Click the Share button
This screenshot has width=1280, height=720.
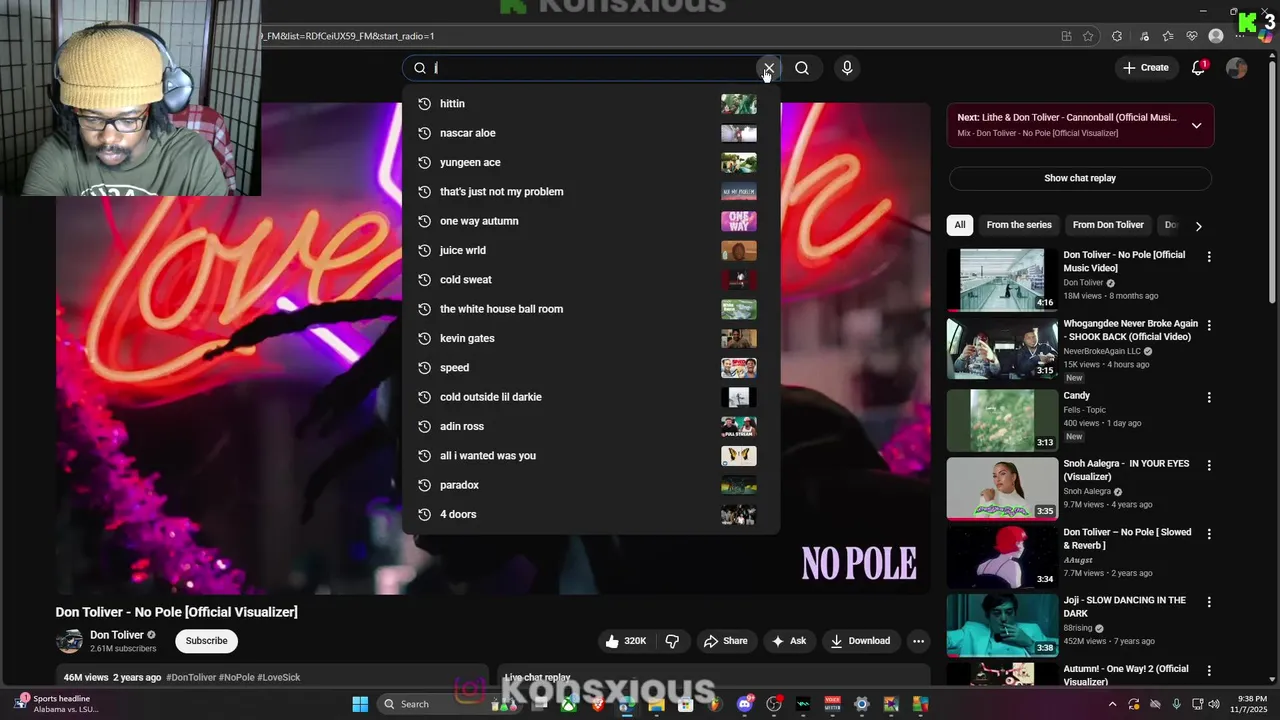coord(726,641)
